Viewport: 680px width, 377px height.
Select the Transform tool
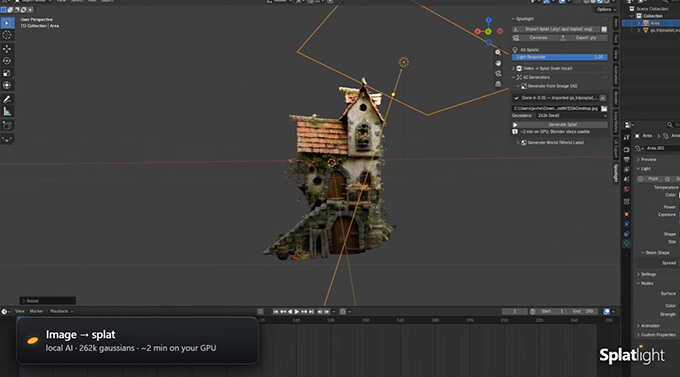[7, 85]
